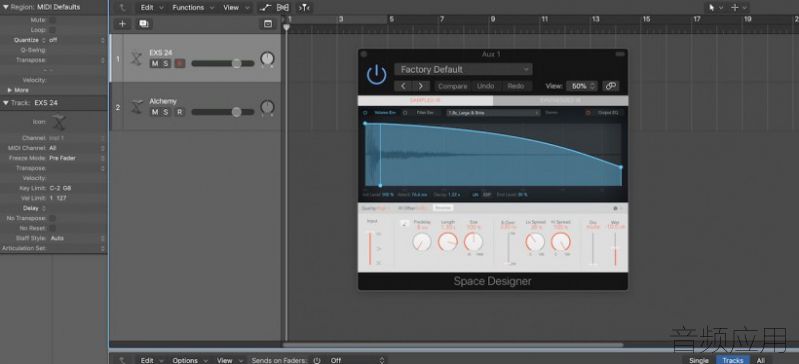
Task: Click the hierarchy-up arrow in tracks toolbar
Action: (122, 8)
